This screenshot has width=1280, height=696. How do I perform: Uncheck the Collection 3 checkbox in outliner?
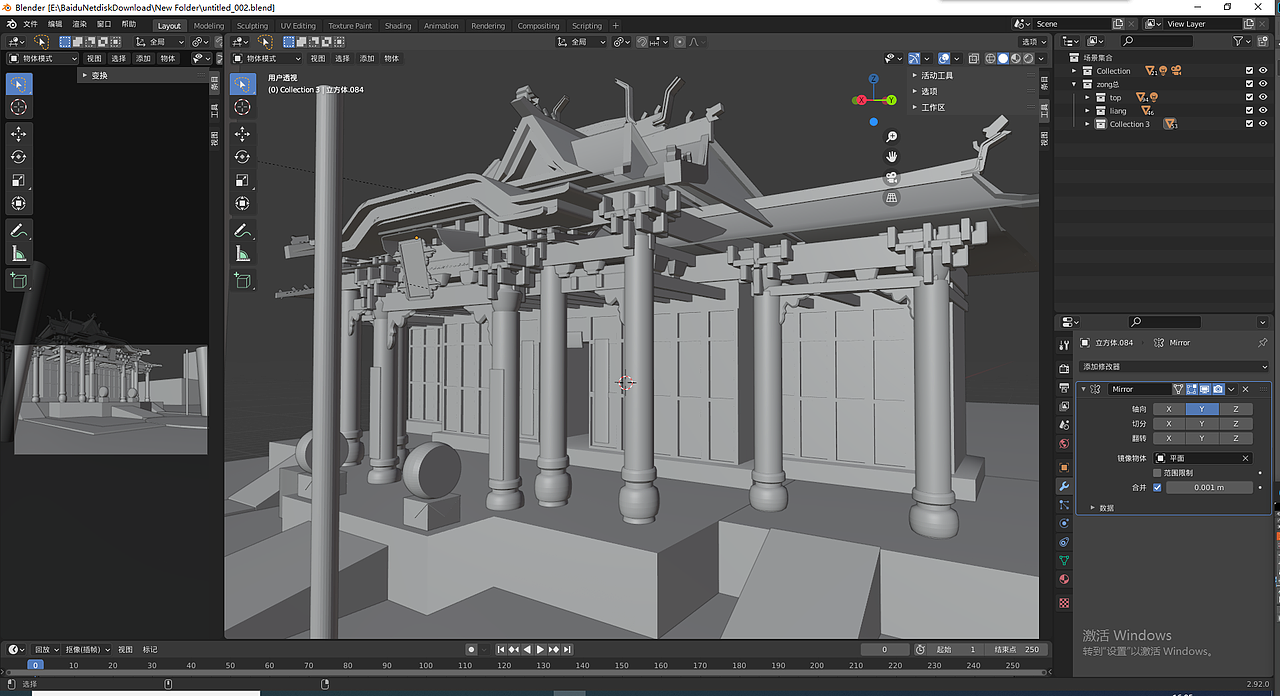tap(1250, 124)
